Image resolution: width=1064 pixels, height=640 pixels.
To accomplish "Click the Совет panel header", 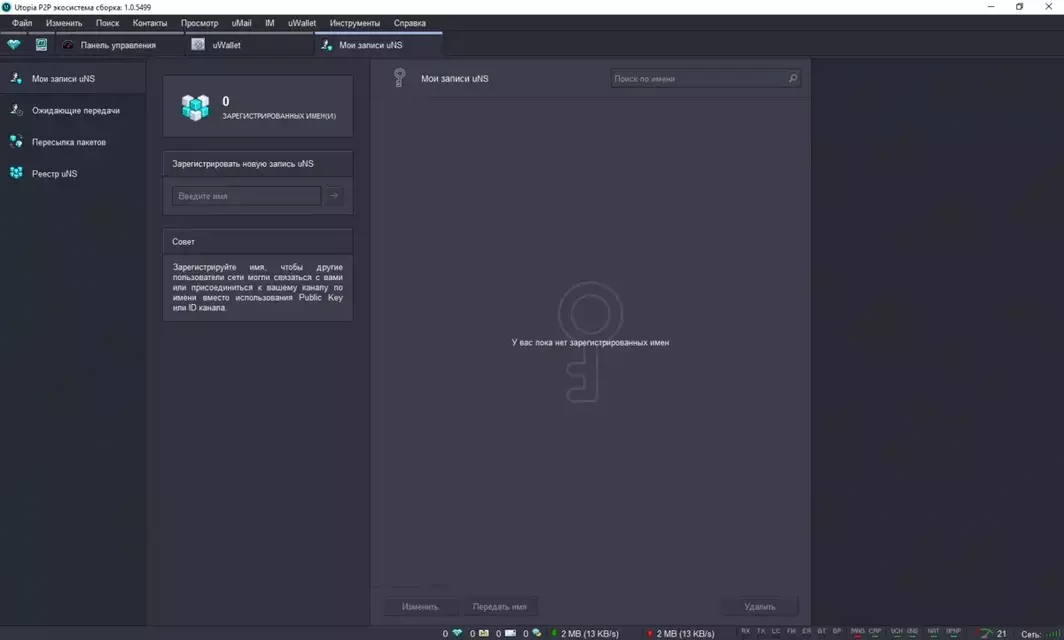I will pos(258,242).
